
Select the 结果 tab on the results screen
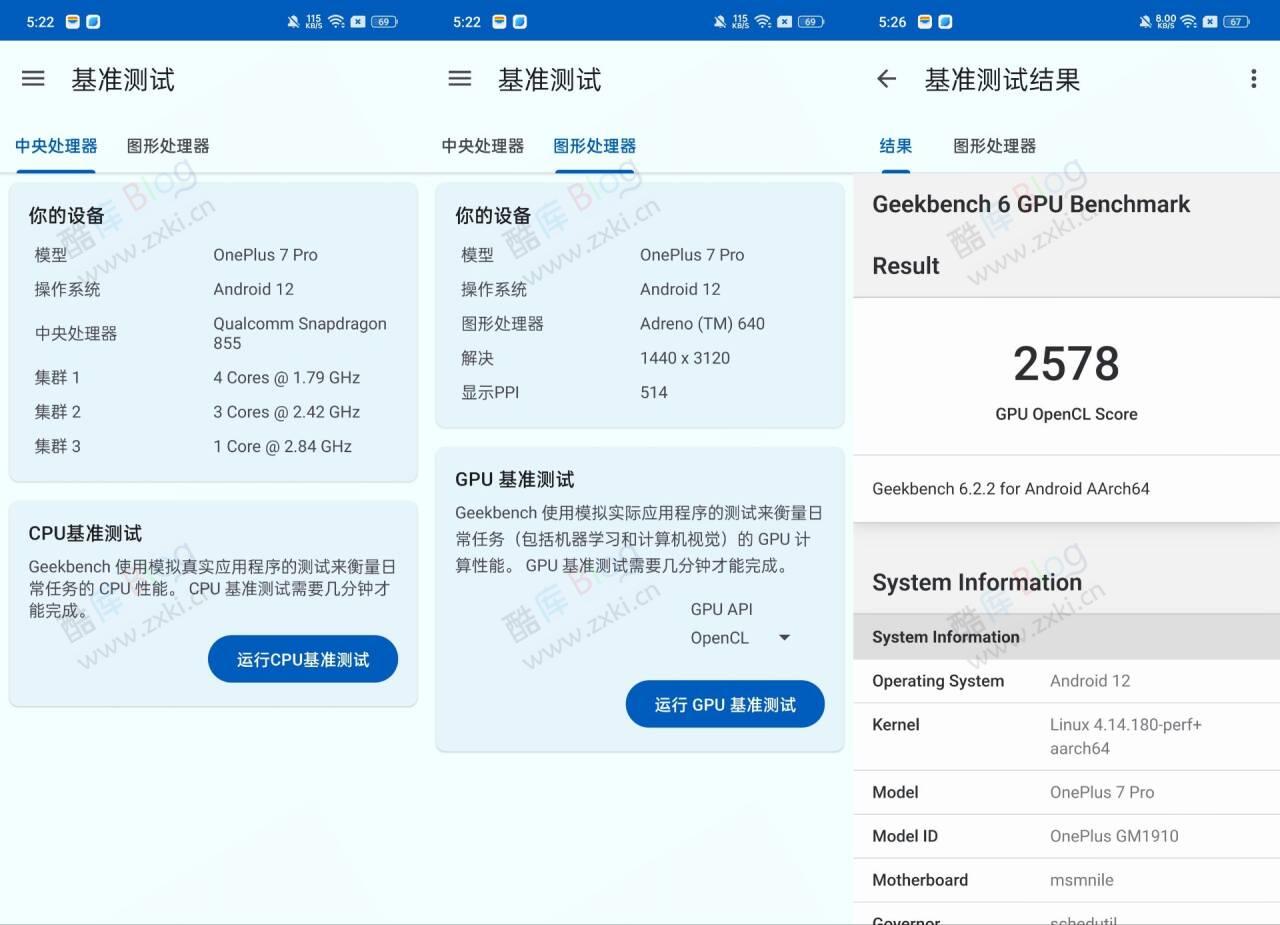point(895,145)
